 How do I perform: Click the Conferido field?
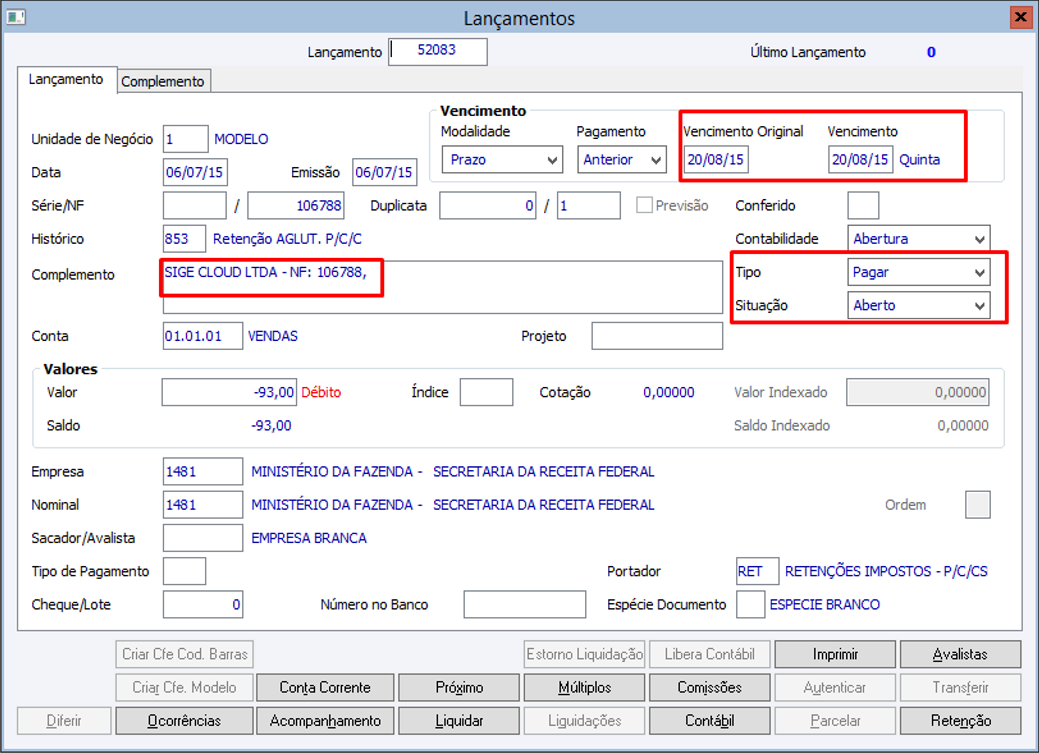pyautogui.click(x=863, y=205)
